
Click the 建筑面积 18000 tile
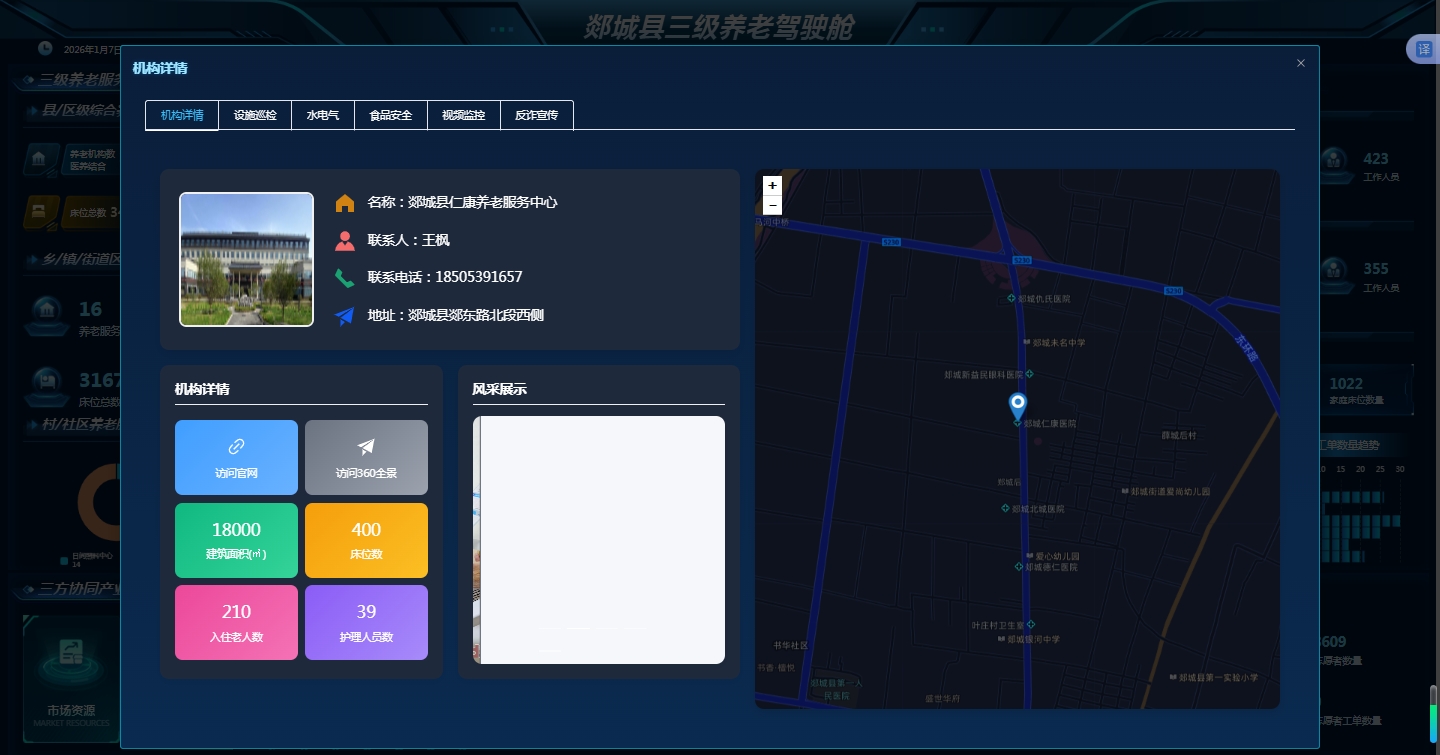[x=236, y=540]
